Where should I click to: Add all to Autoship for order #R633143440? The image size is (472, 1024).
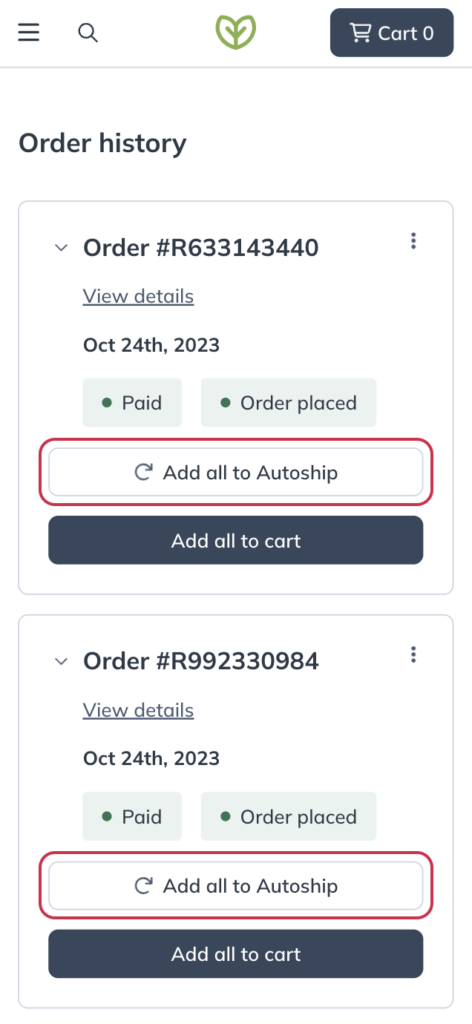coord(236,472)
